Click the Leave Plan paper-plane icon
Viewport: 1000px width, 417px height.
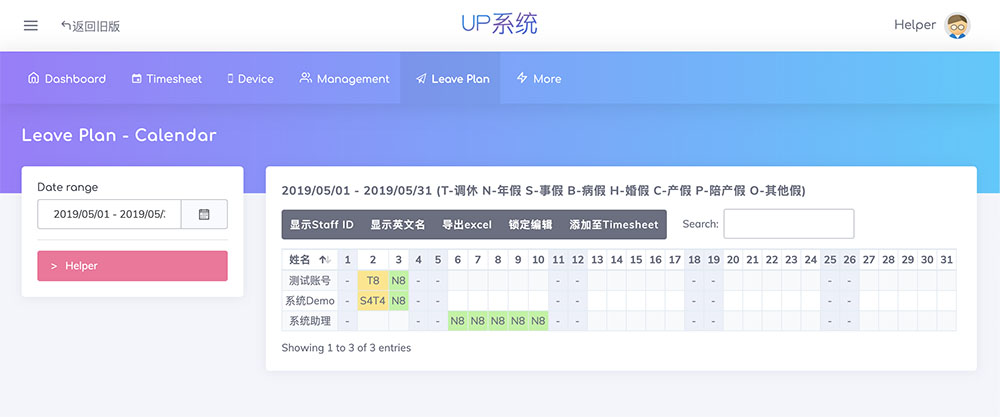pyautogui.click(x=421, y=79)
